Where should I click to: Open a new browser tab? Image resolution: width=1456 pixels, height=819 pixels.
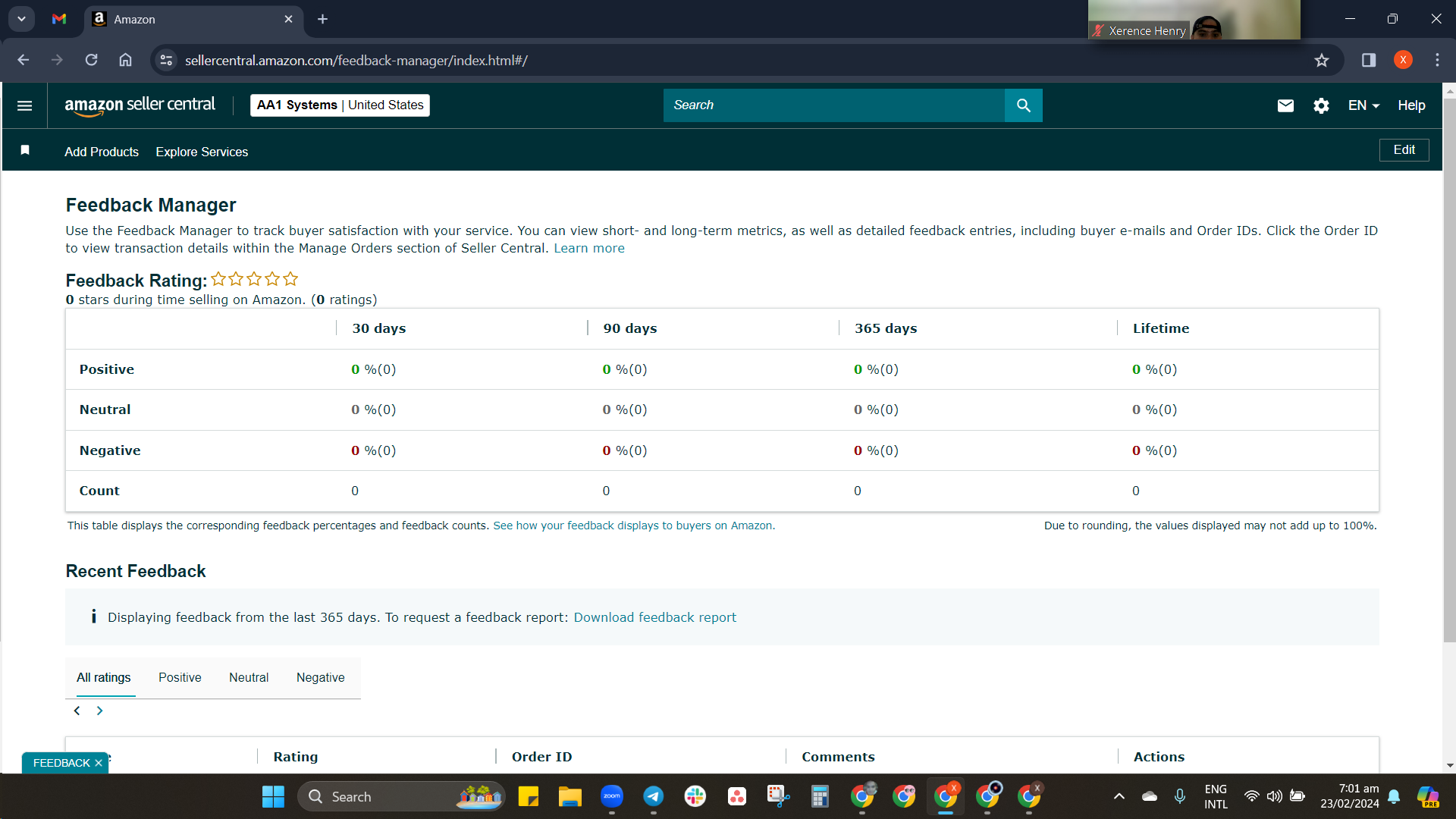coord(322,19)
